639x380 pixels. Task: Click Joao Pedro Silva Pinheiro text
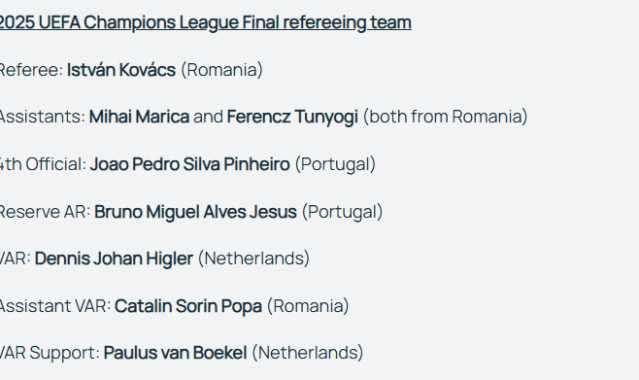190,164
